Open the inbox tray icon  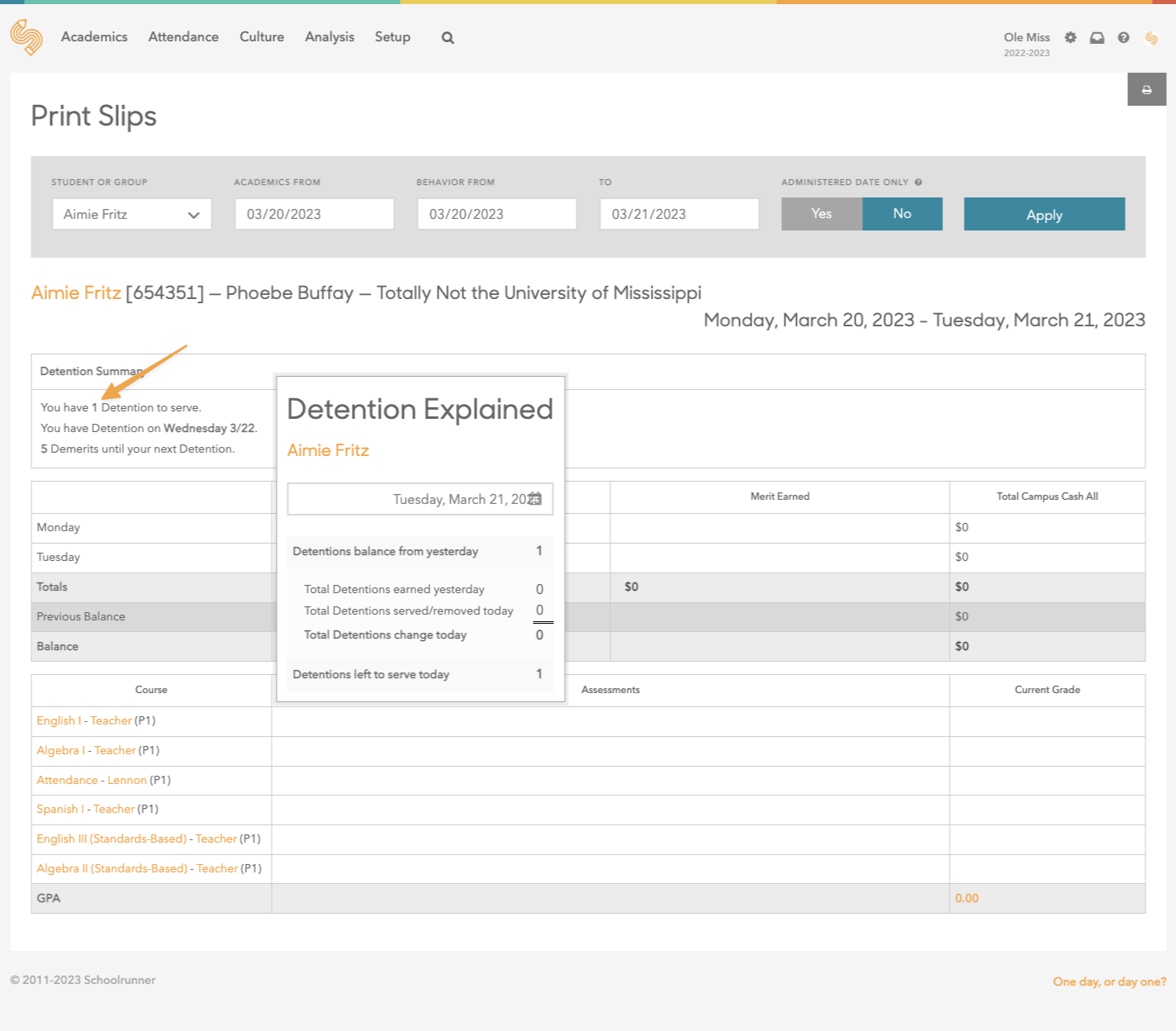(x=1097, y=37)
